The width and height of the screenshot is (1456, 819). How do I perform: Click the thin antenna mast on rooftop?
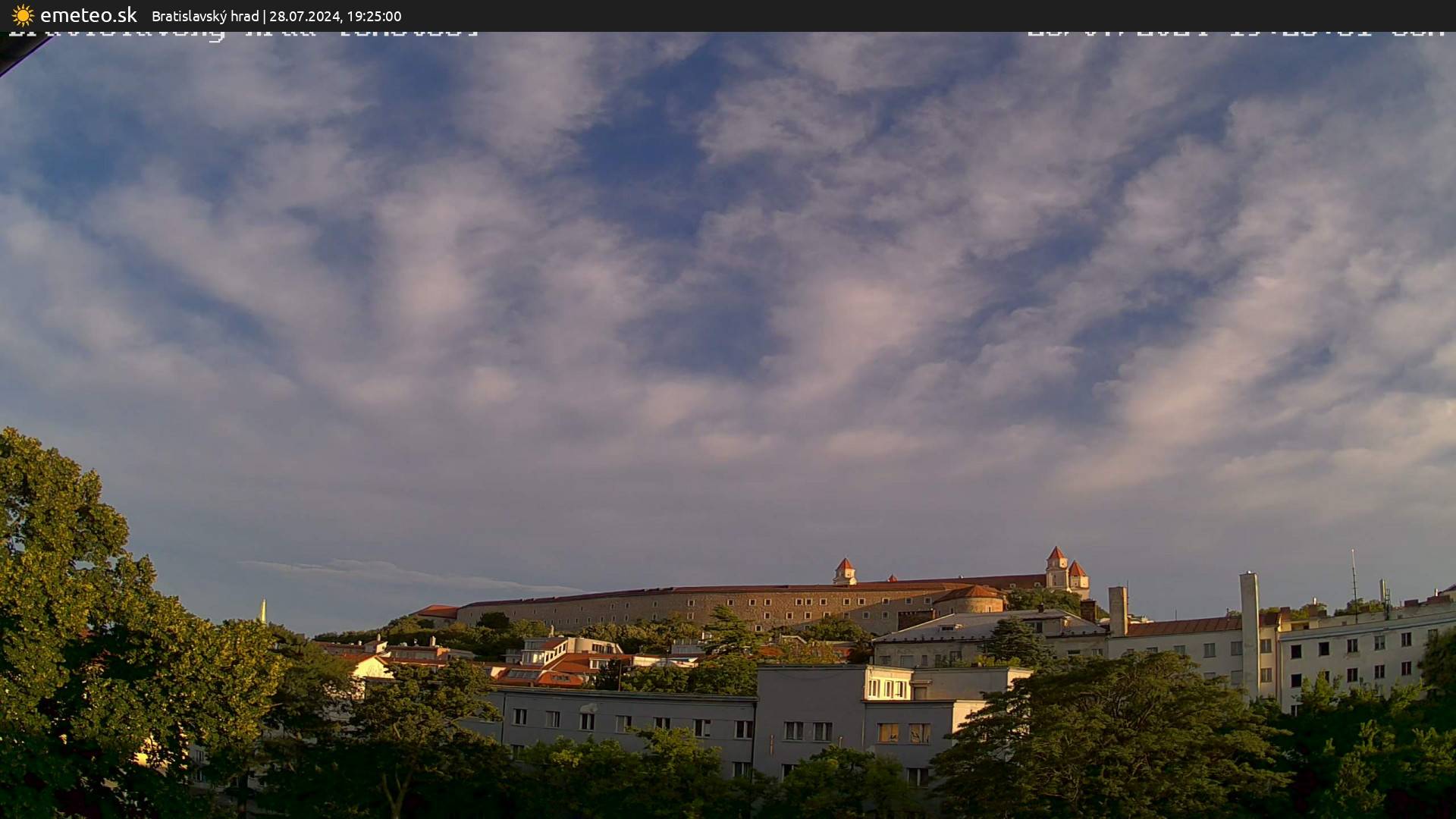coord(1354,584)
